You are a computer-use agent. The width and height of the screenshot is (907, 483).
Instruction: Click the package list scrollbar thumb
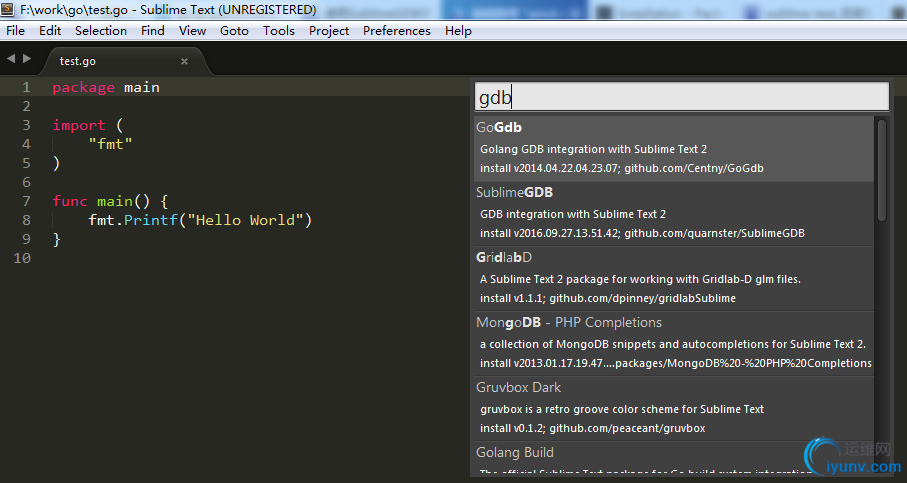point(882,169)
